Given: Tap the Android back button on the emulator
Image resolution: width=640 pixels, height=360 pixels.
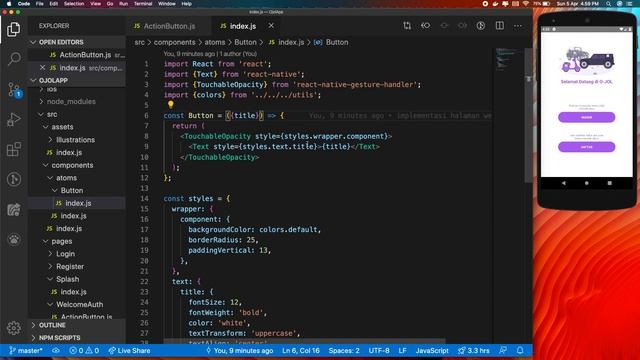Looking at the screenshot, I should [564, 183].
